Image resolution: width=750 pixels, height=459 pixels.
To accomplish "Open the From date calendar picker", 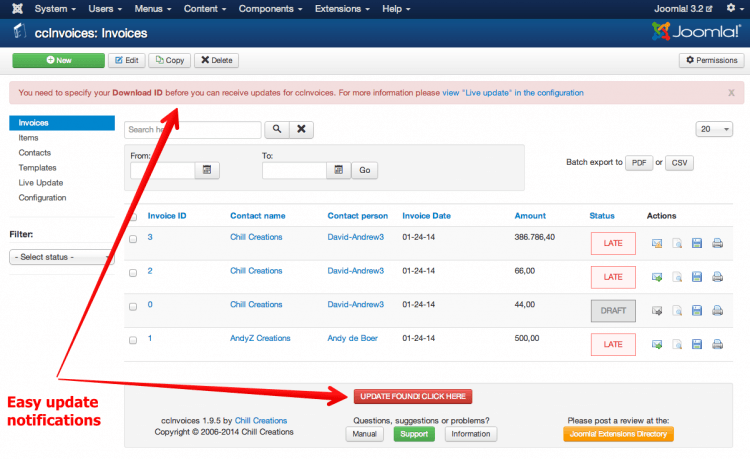I will 207,171.
